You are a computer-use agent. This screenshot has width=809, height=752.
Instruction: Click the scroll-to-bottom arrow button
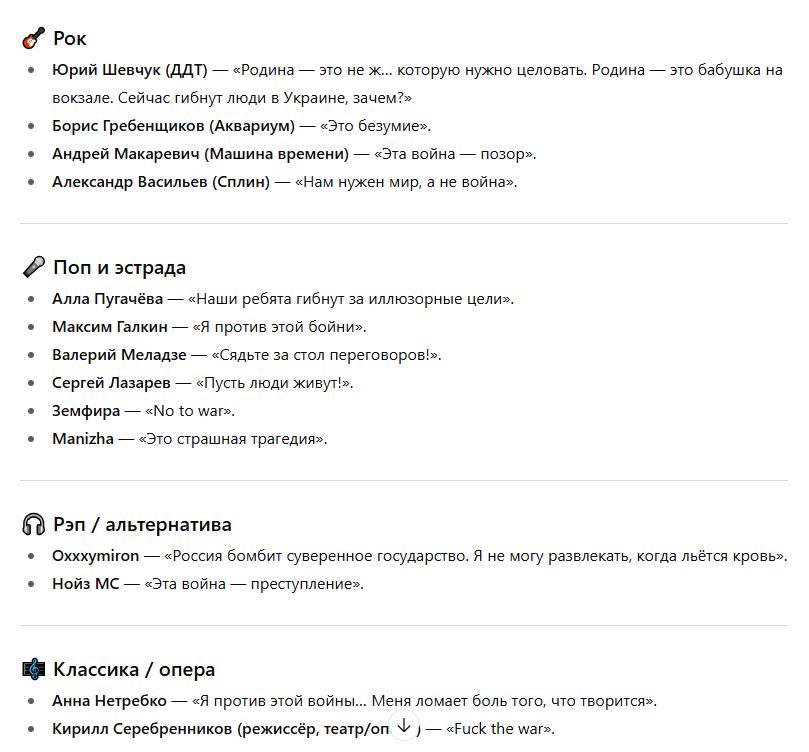tap(404, 726)
